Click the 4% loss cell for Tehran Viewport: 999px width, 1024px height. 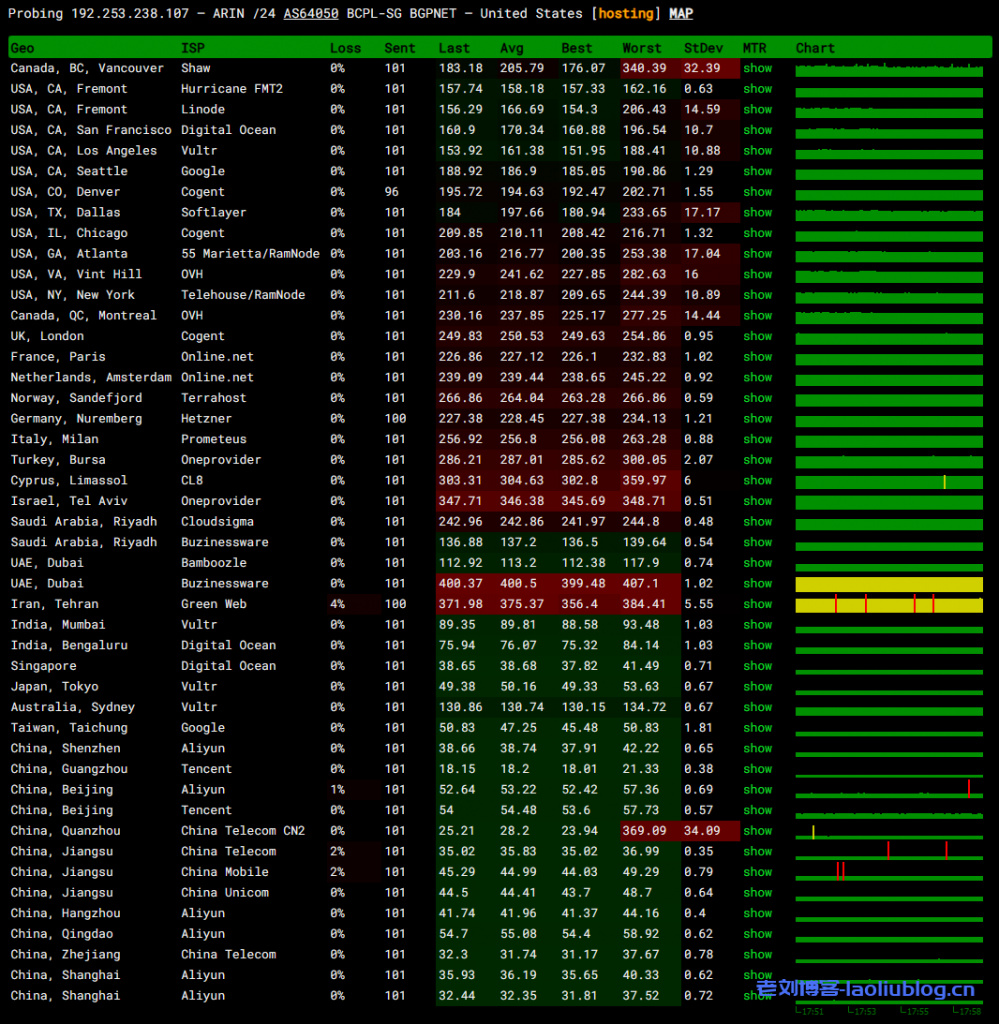pos(338,604)
